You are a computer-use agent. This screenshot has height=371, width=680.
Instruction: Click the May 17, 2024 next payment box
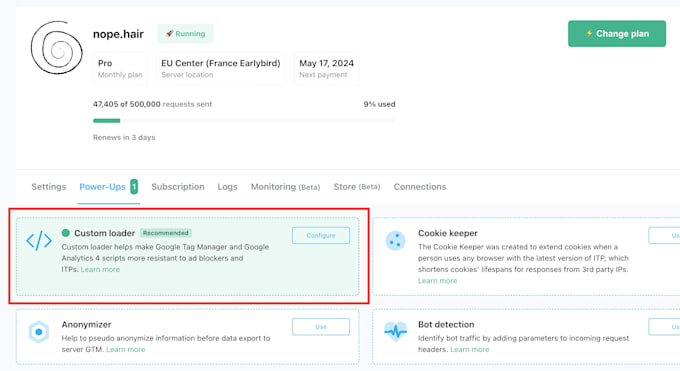327,69
